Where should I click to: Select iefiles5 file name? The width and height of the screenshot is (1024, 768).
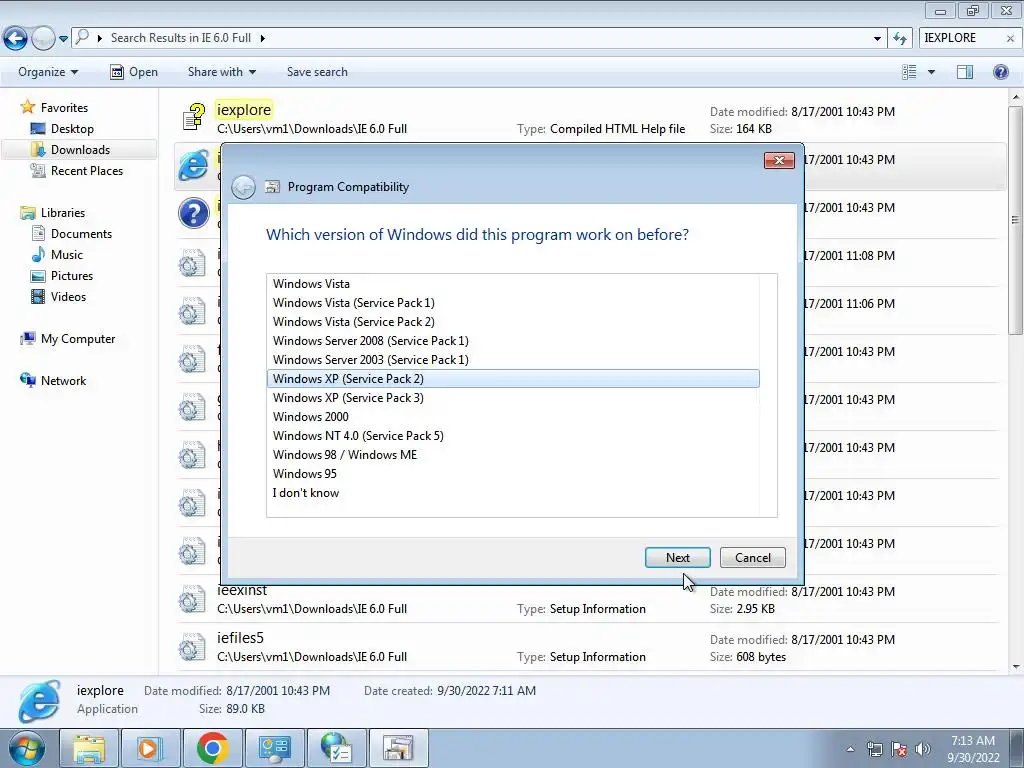tap(240, 637)
